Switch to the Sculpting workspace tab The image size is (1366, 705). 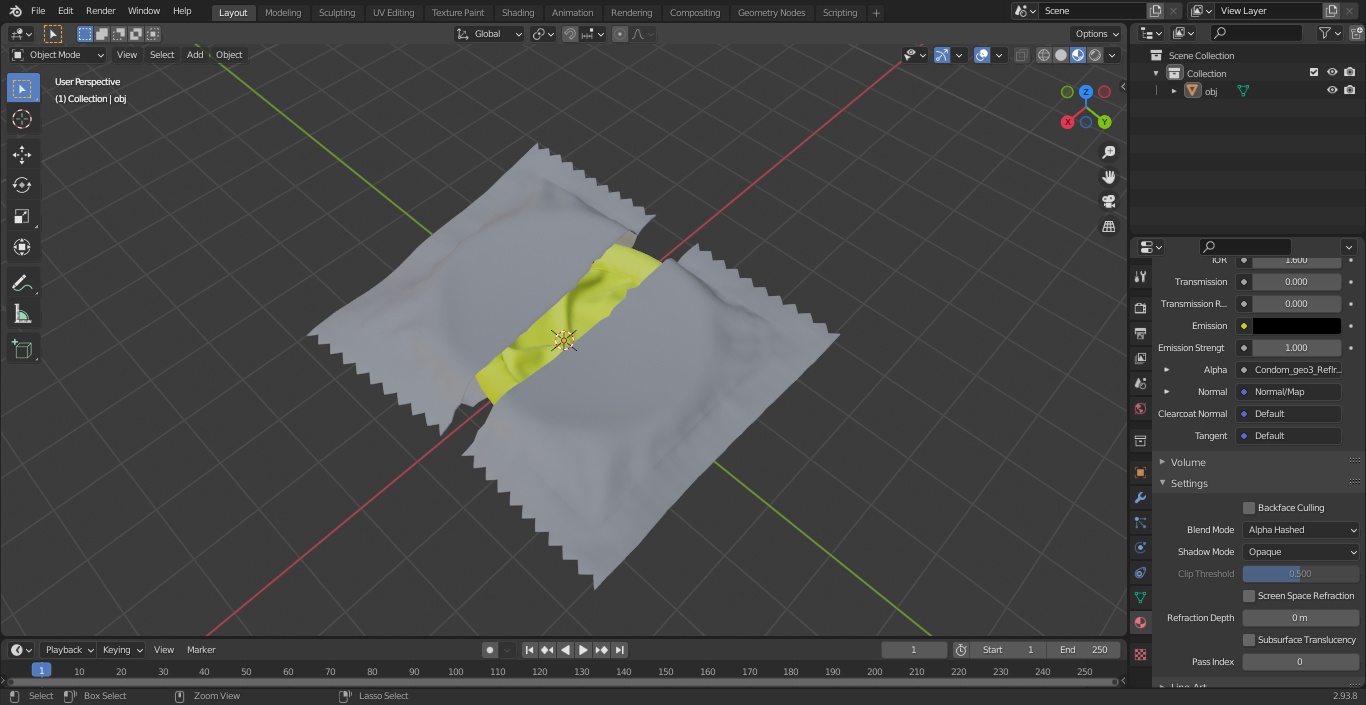[x=337, y=12]
